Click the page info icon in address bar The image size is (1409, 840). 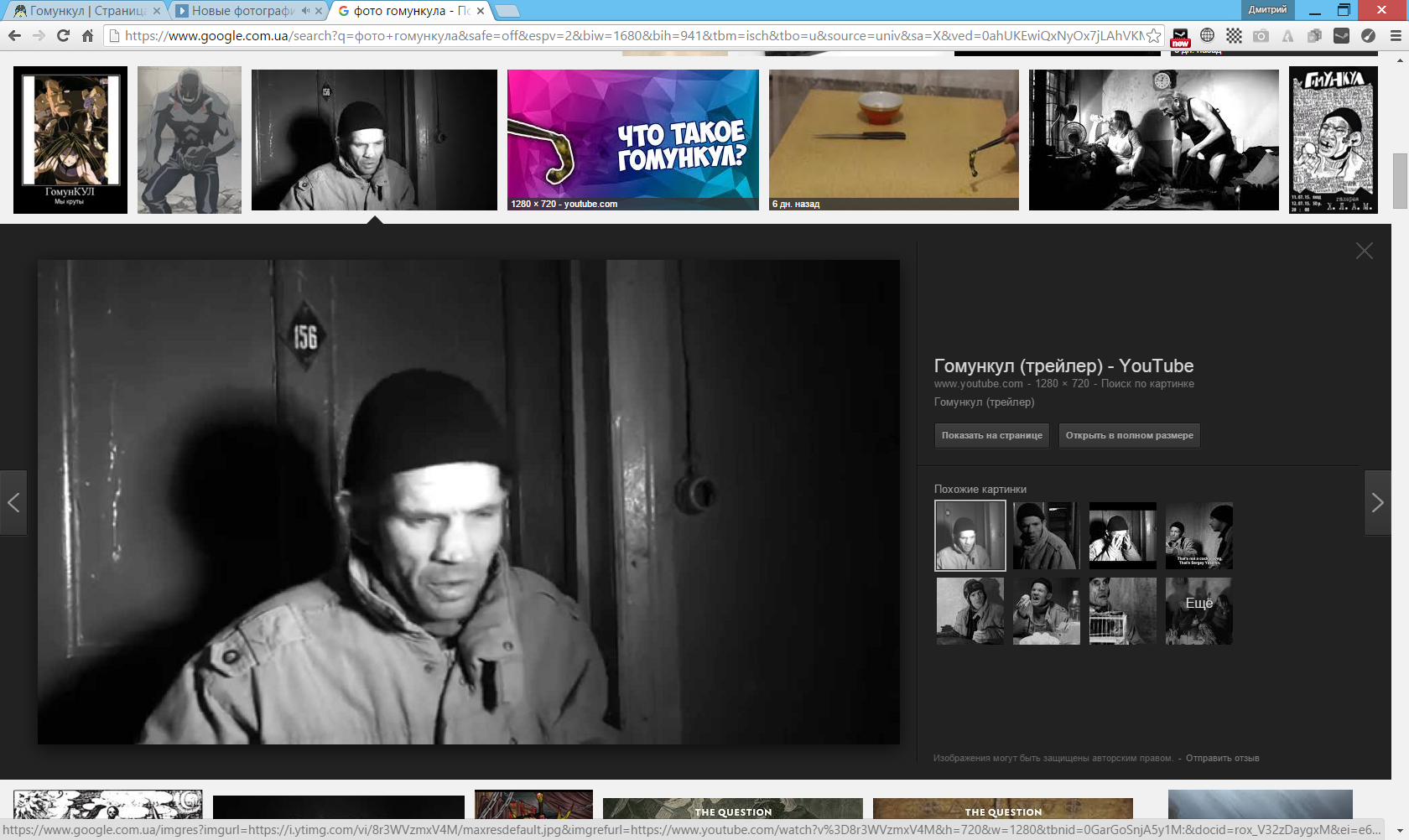(115, 35)
